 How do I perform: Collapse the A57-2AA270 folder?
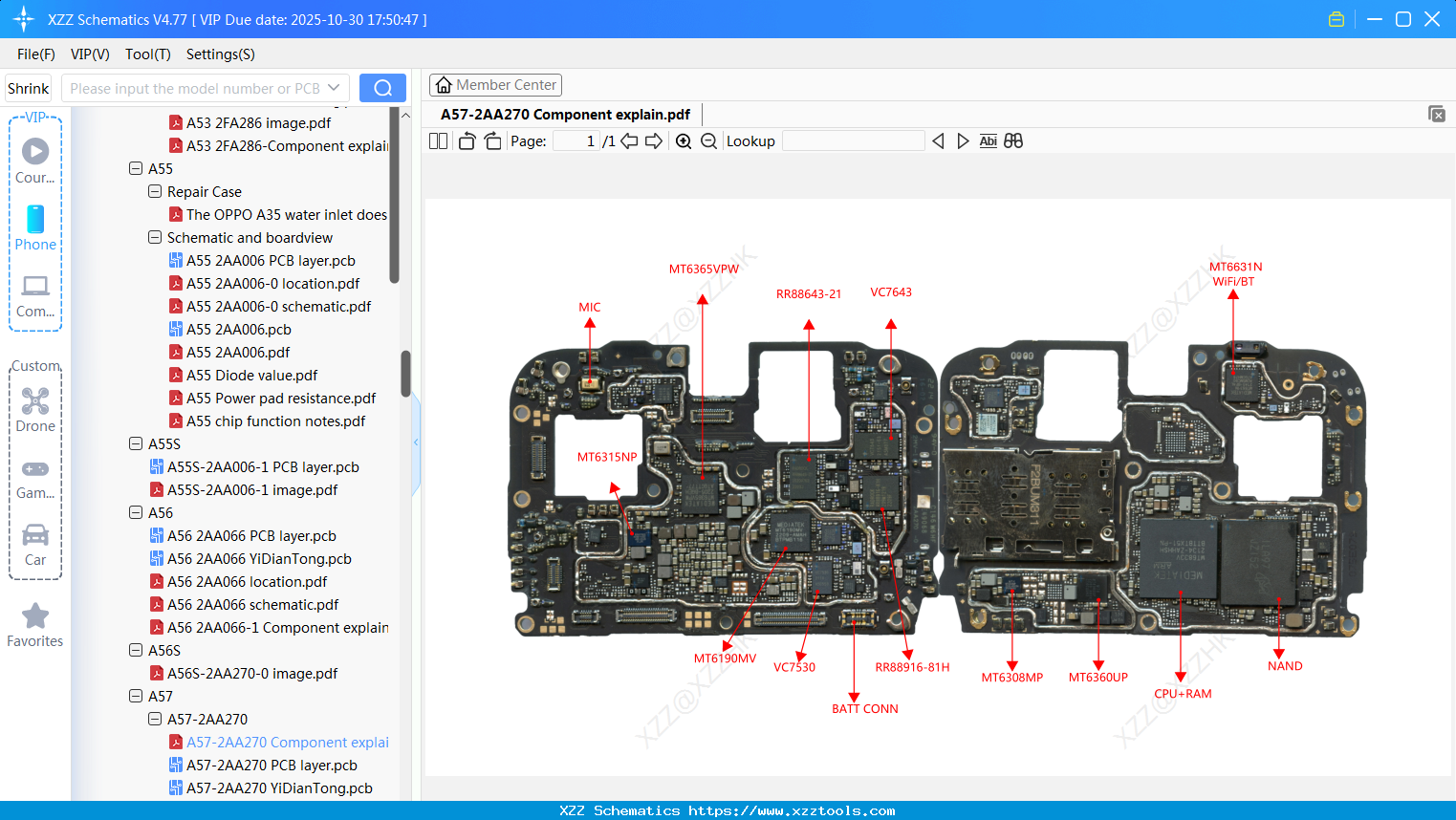pyautogui.click(x=155, y=720)
